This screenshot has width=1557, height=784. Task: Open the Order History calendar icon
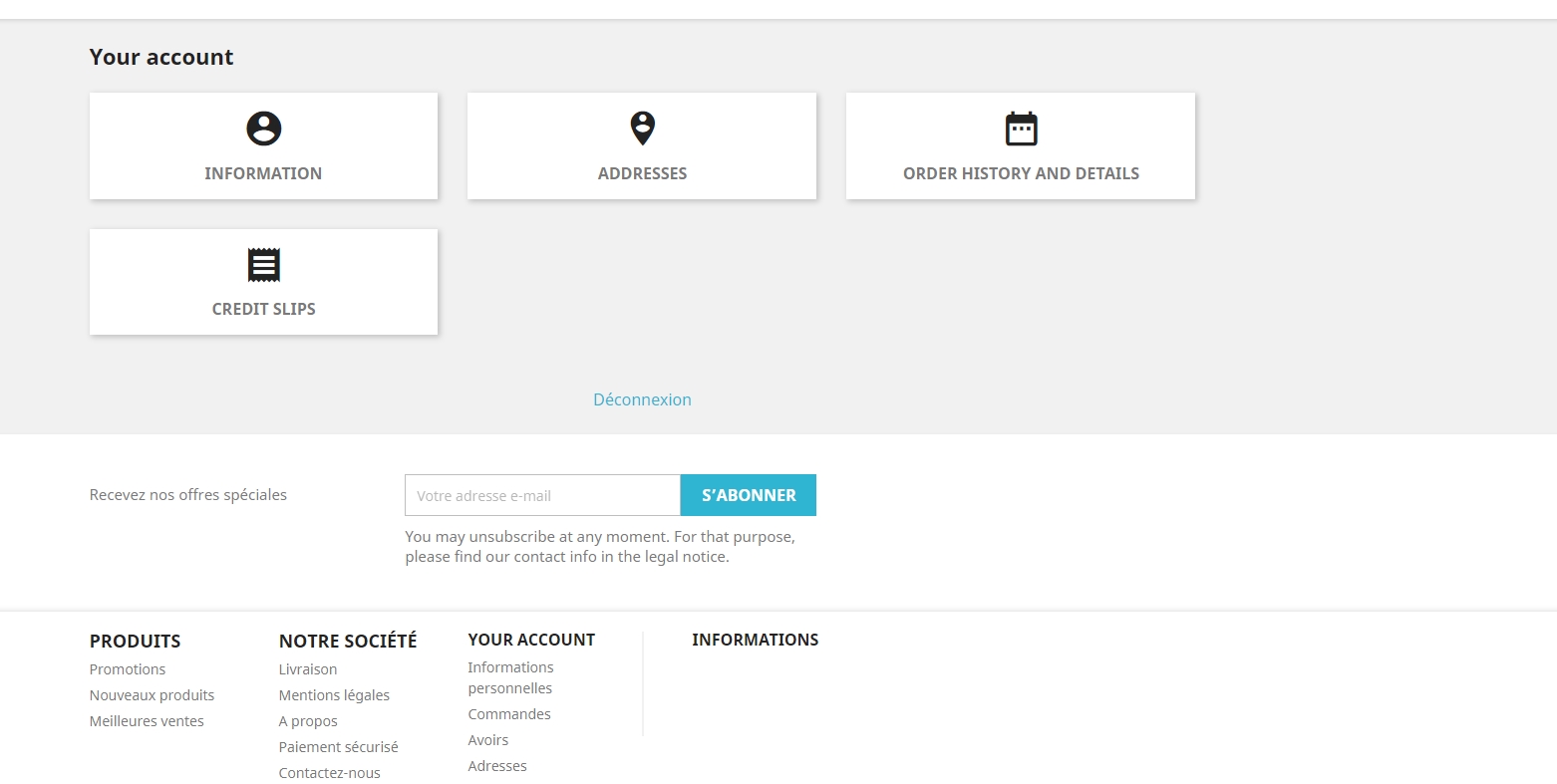coord(1021,129)
